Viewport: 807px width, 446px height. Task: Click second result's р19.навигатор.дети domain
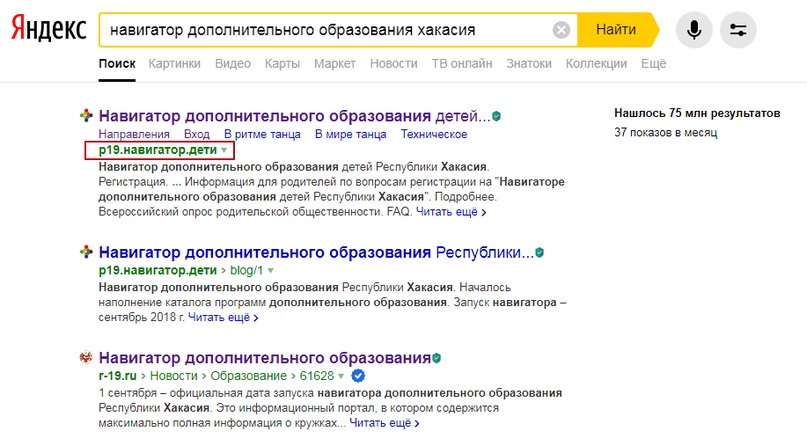[157, 271]
